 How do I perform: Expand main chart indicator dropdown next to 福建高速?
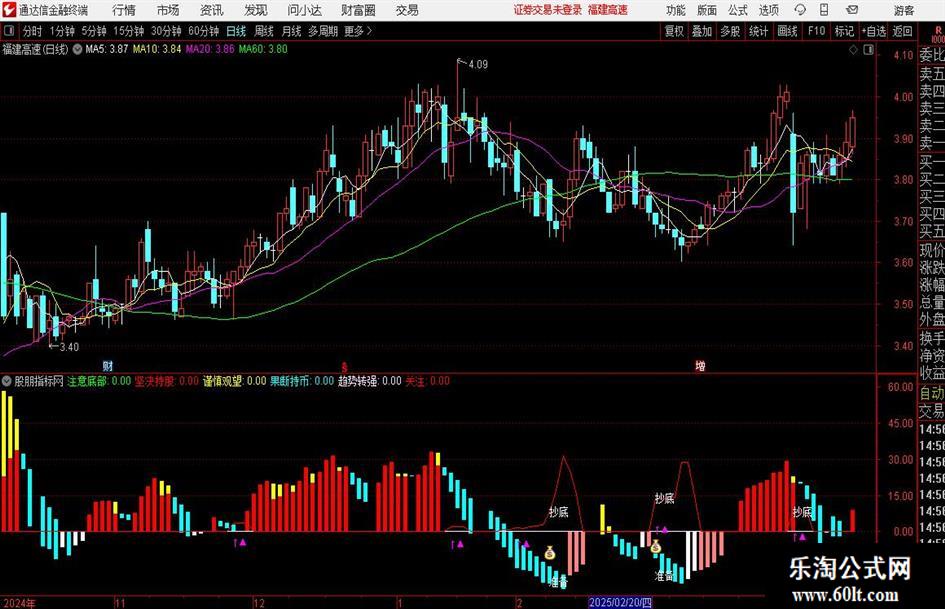pyautogui.click(x=78, y=49)
